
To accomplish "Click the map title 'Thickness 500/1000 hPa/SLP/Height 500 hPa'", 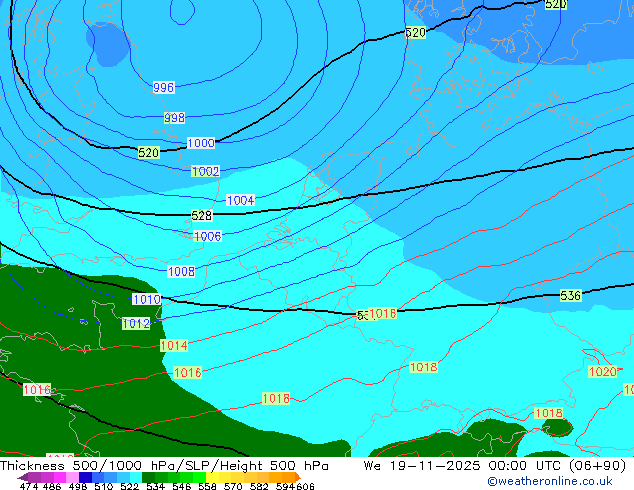I will point(164,466).
